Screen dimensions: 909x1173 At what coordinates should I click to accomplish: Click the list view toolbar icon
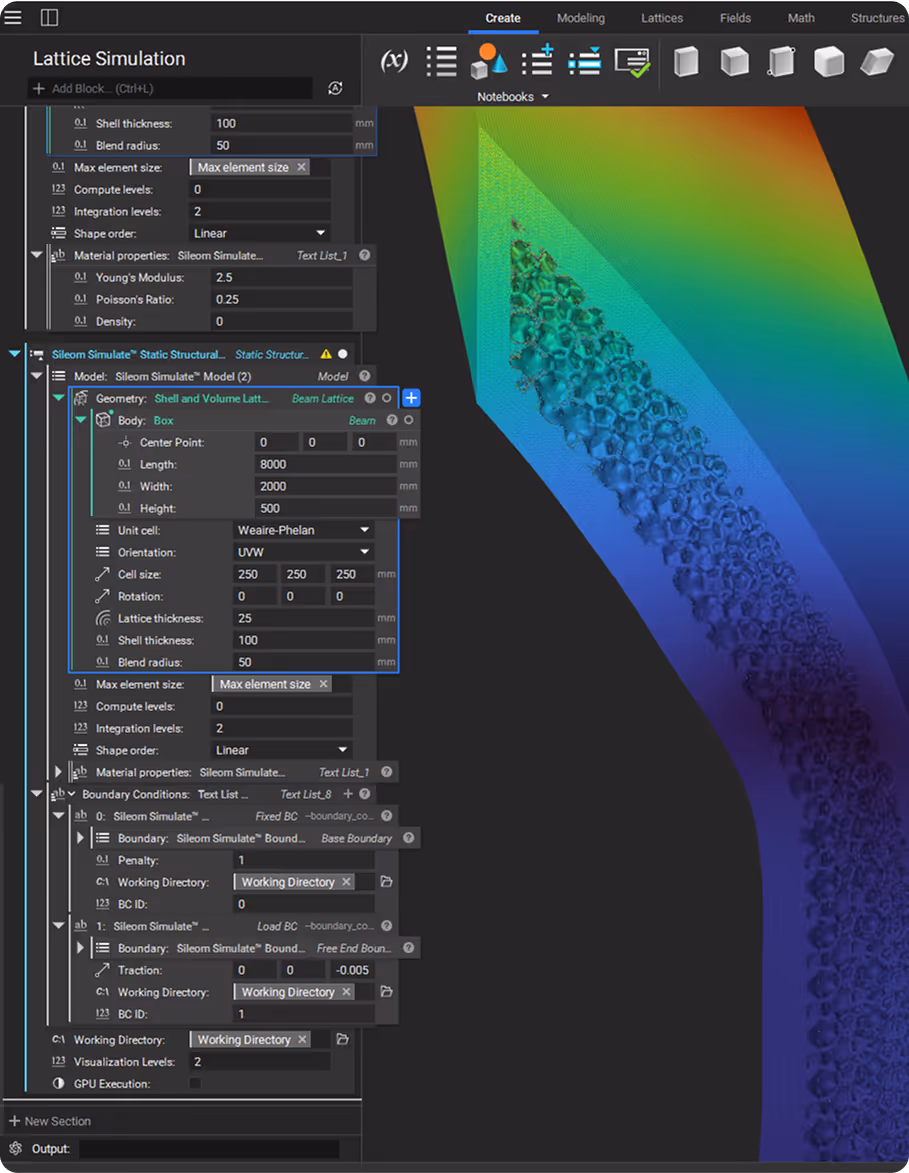441,61
